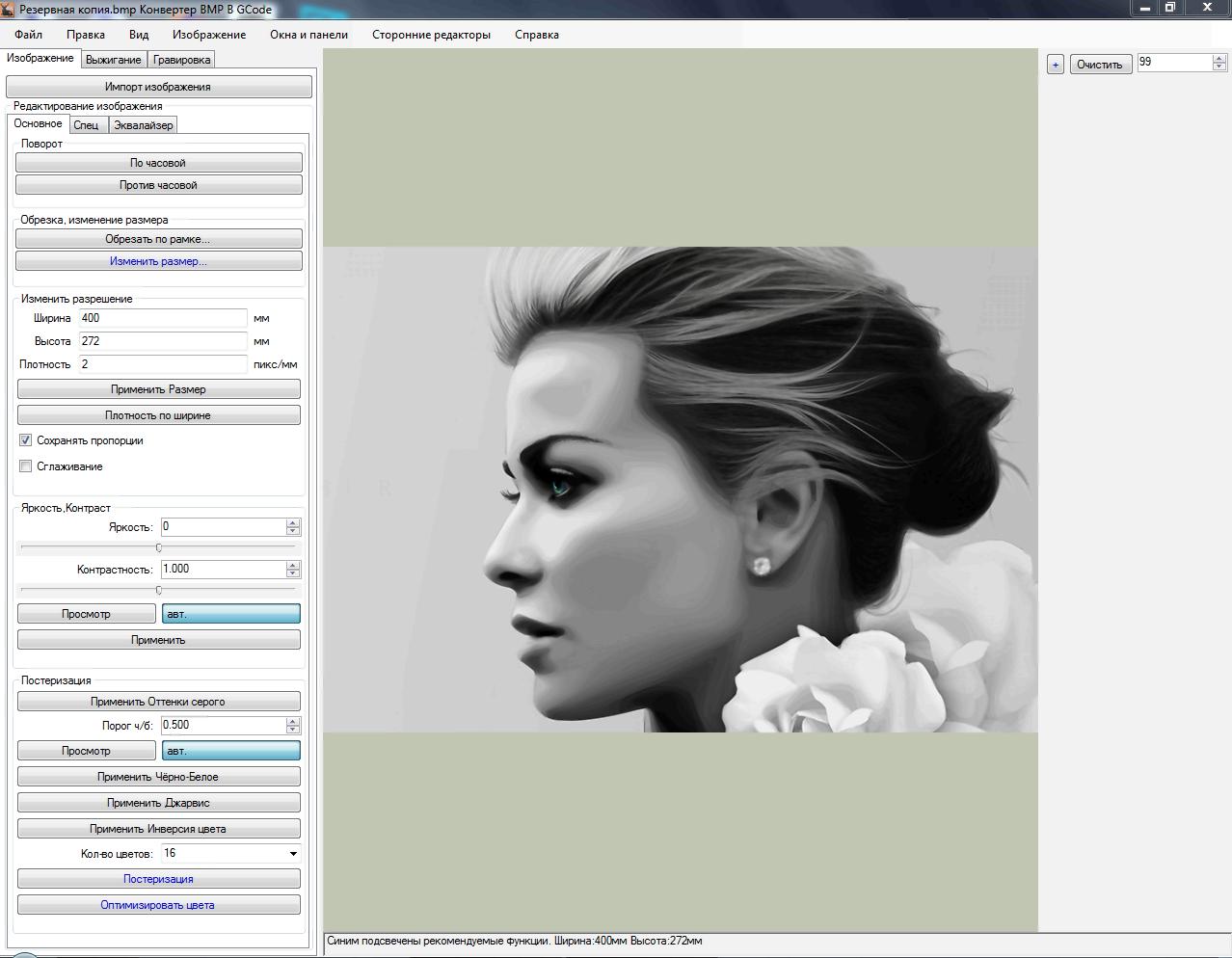This screenshot has width=1232, height=958.
Task: Click the plus button beside Очистить
Action: [x=1055, y=65]
